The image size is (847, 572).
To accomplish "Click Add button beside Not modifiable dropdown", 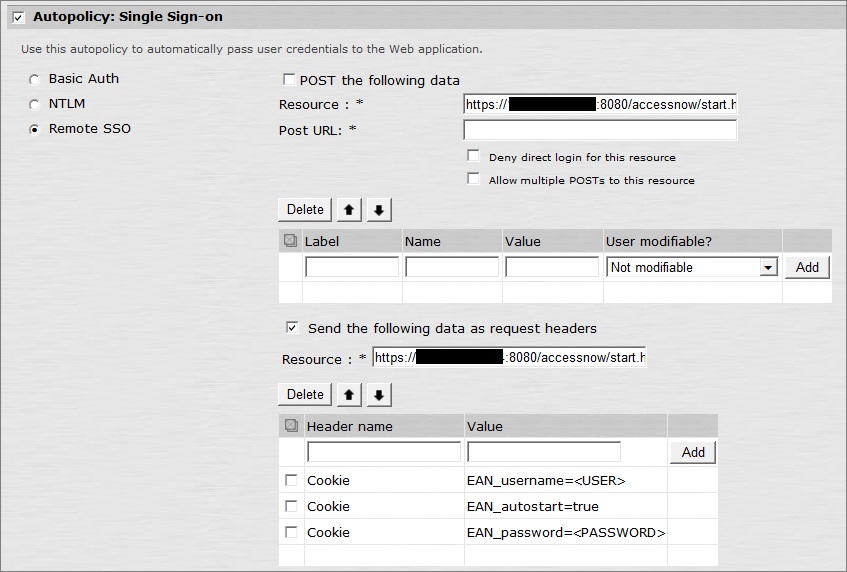I will (807, 267).
